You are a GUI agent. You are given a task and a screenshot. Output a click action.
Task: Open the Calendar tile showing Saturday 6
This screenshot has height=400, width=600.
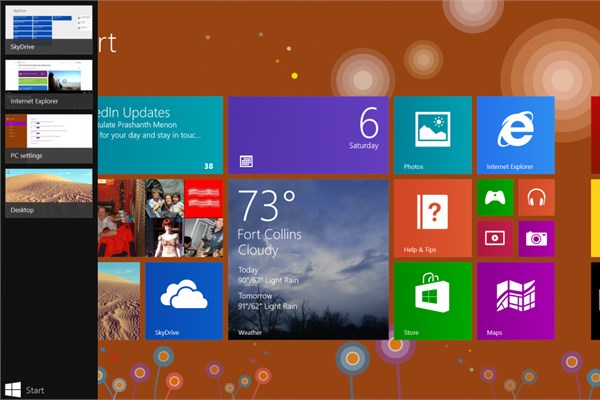tap(308, 135)
